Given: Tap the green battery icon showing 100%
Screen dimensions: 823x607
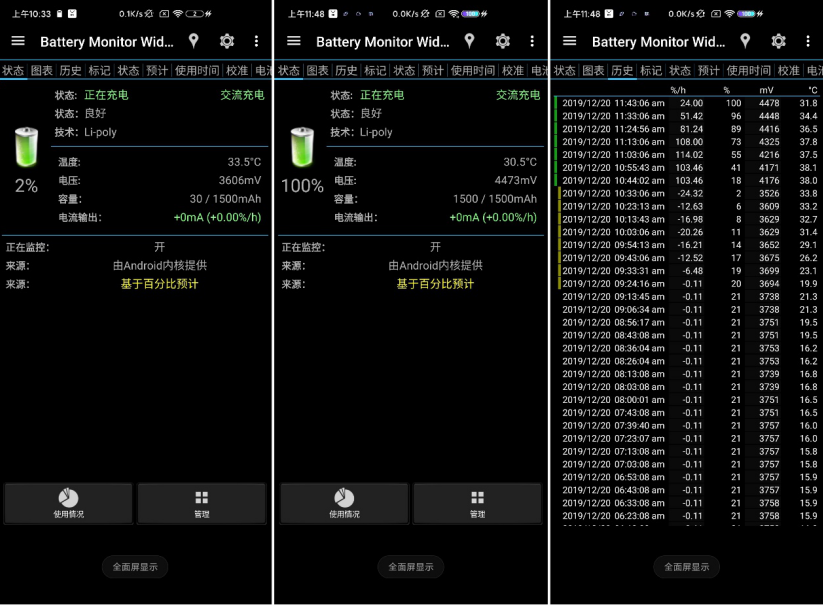Looking at the screenshot, I should [302, 147].
